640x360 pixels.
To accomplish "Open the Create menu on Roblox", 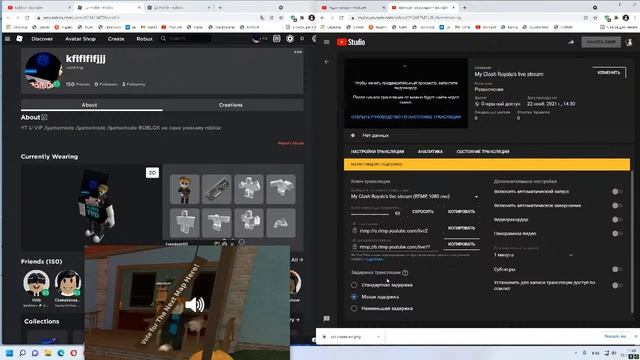I will coord(116,39).
